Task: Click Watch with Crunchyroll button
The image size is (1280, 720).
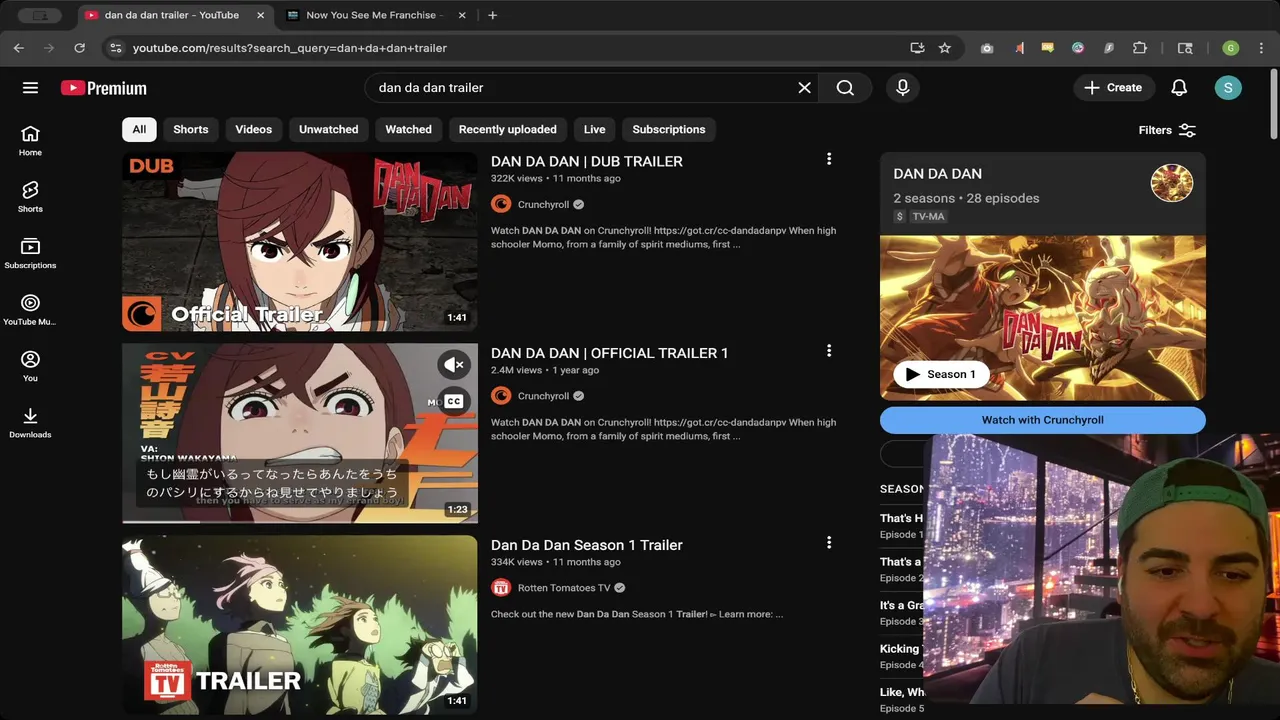Action: click(1043, 420)
